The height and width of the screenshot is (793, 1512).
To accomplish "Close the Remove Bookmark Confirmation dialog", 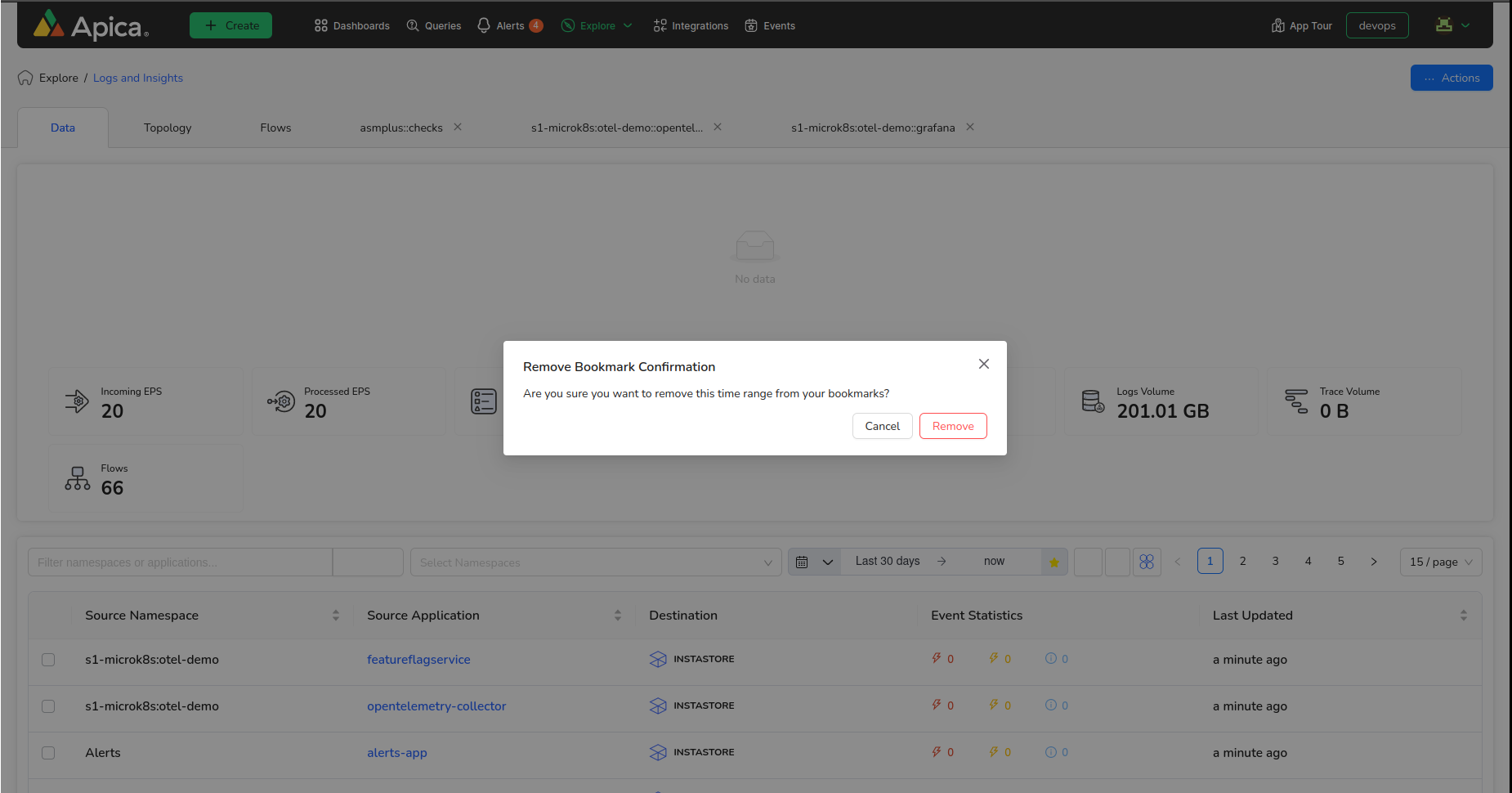I will coord(983,364).
